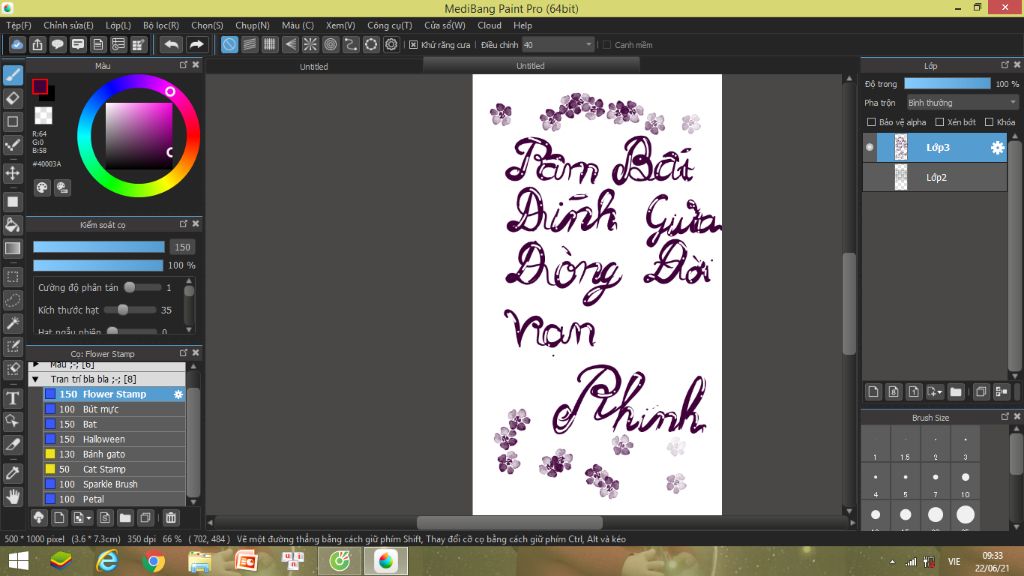Select the Text tool
The height and width of the screenshot is (576, 1024).
click(12, 398)
